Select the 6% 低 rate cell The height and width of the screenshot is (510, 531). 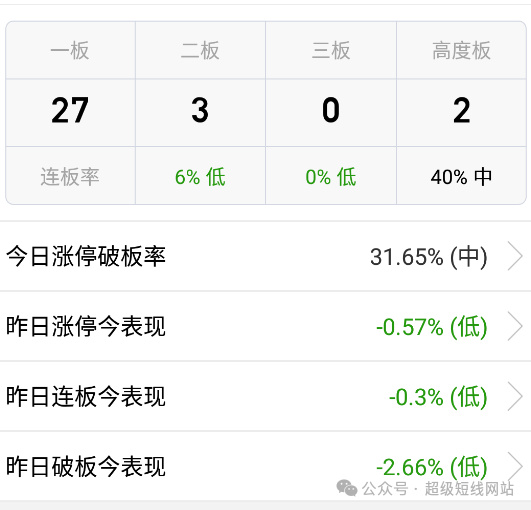pos(200,177)
